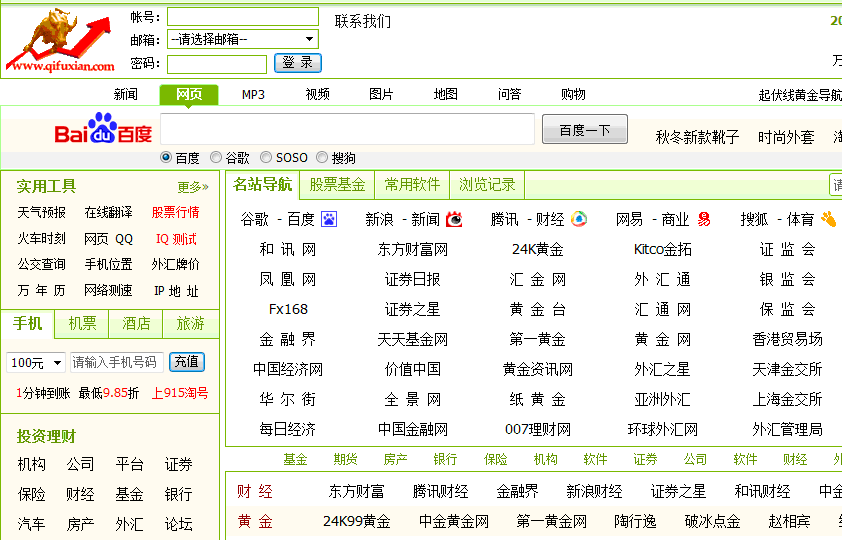Click the Baidu paw icon beside 谷歌 - 百度
The height and width of the screenshot is (540, 842).
tap(329, 220)
